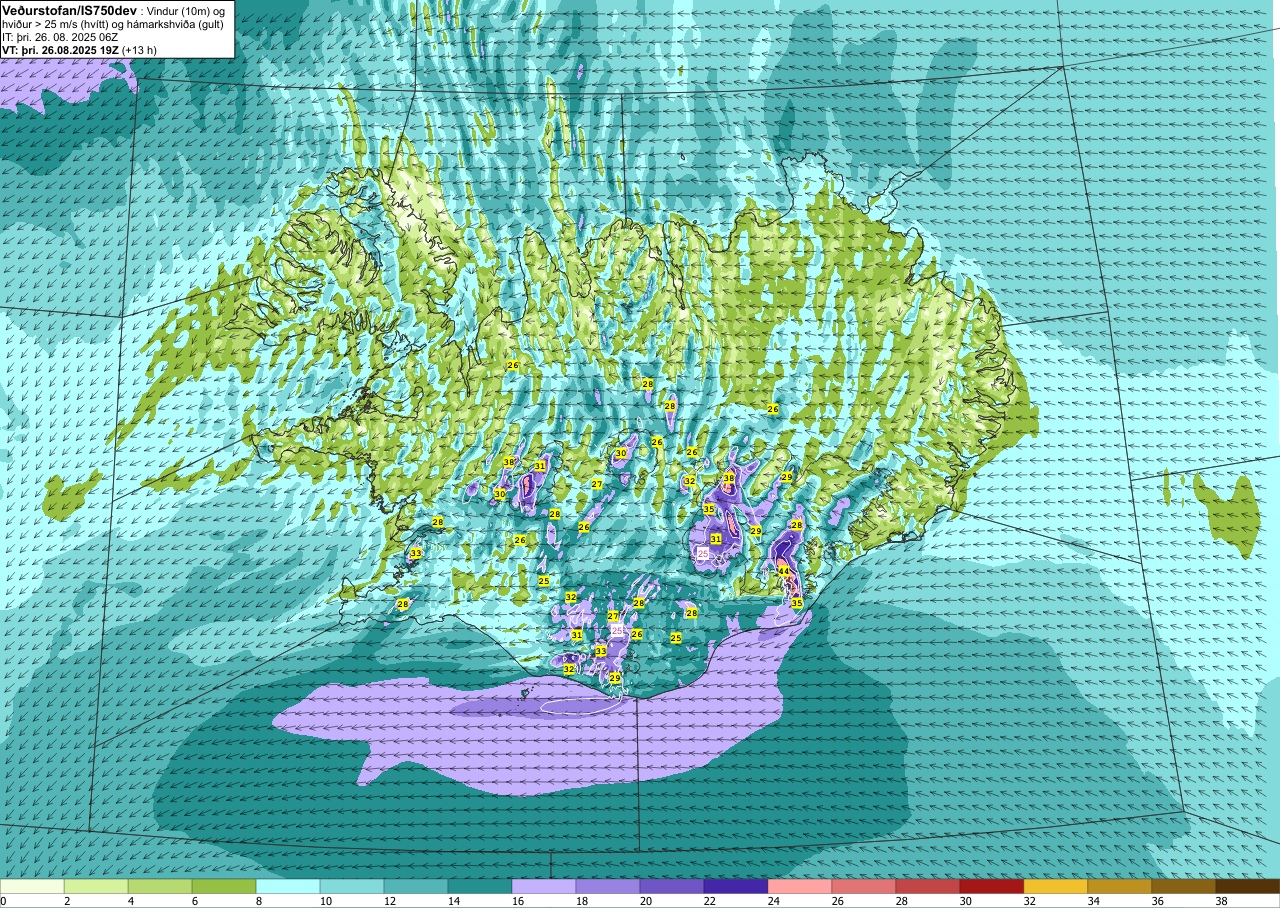Click the 32–34 m/s golden yellow swatch

(x=1056, y=886)
